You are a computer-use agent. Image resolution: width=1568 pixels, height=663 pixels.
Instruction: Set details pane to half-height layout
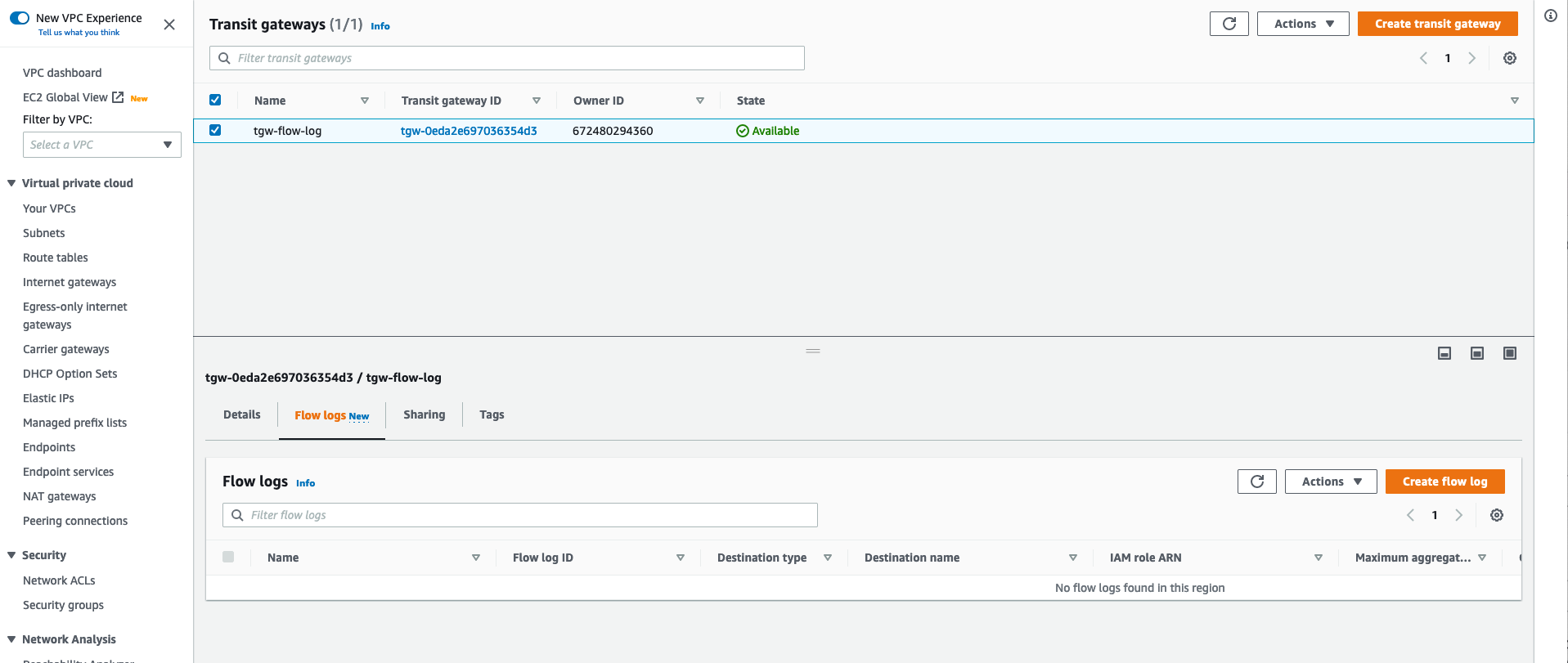(1477, 353)
